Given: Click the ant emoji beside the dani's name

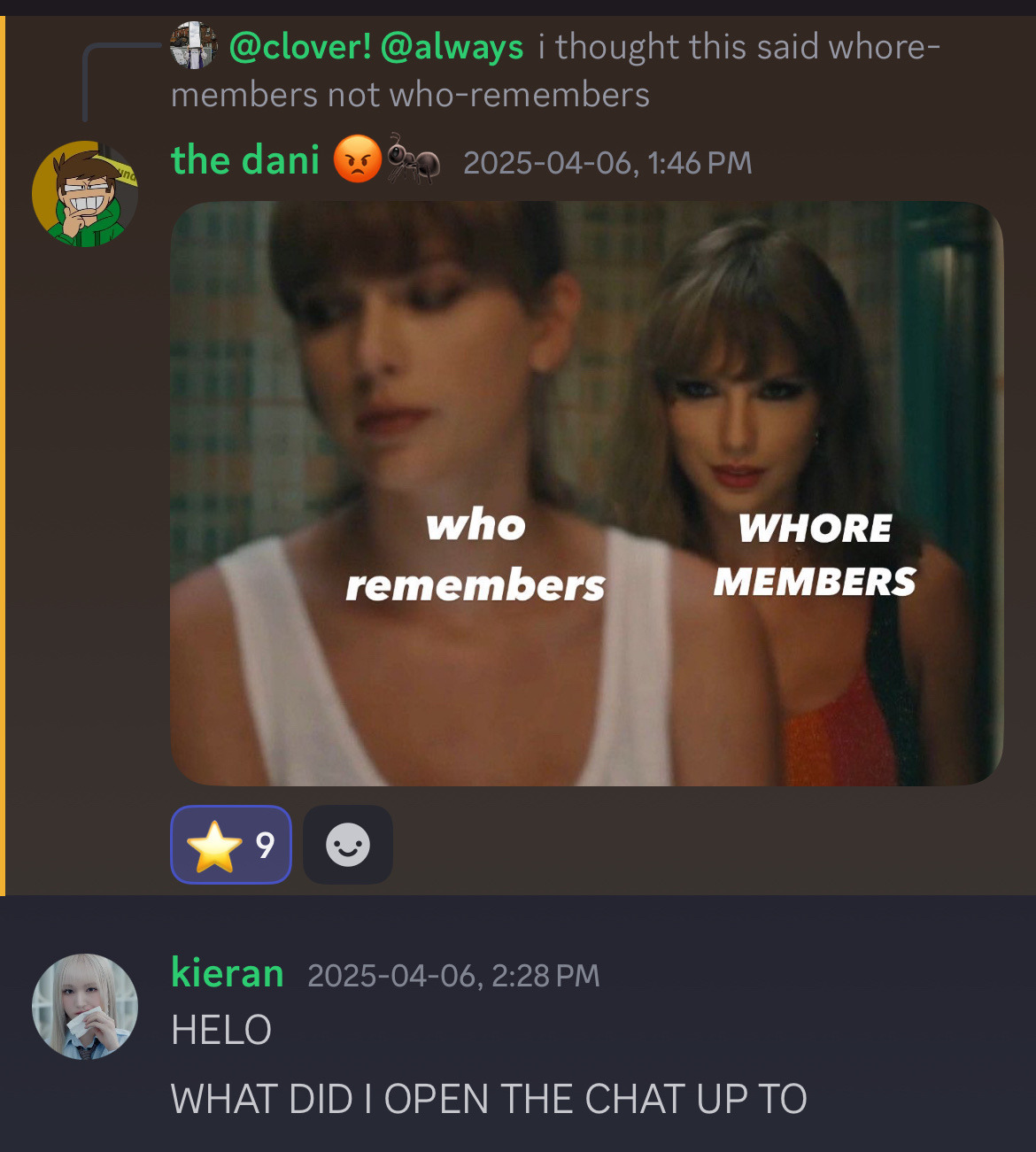Looking at the screenshot, I should click(x=413, y=160).
